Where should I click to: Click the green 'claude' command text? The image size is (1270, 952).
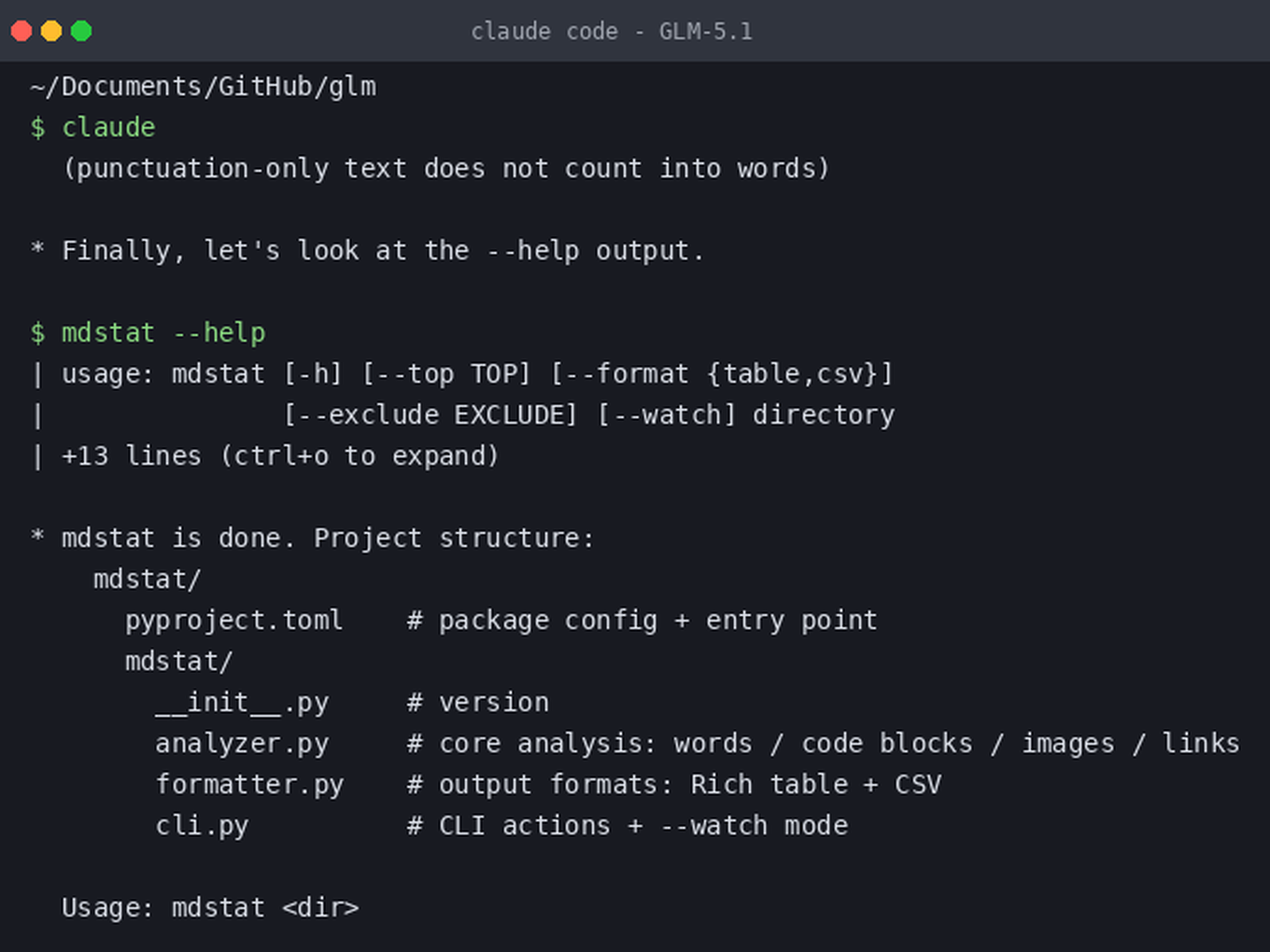pos(108,127)
